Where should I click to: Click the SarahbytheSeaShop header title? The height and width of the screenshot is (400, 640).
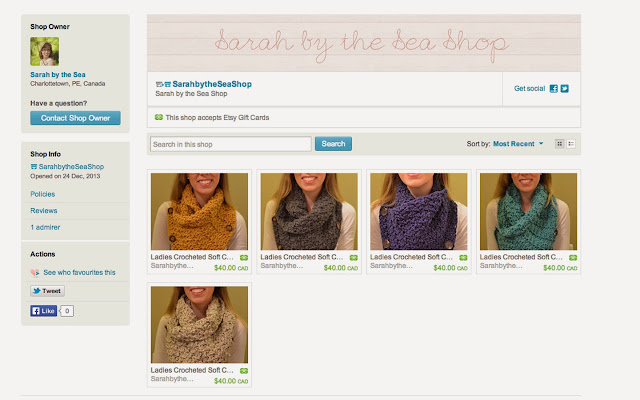click(x=212, y=84)
